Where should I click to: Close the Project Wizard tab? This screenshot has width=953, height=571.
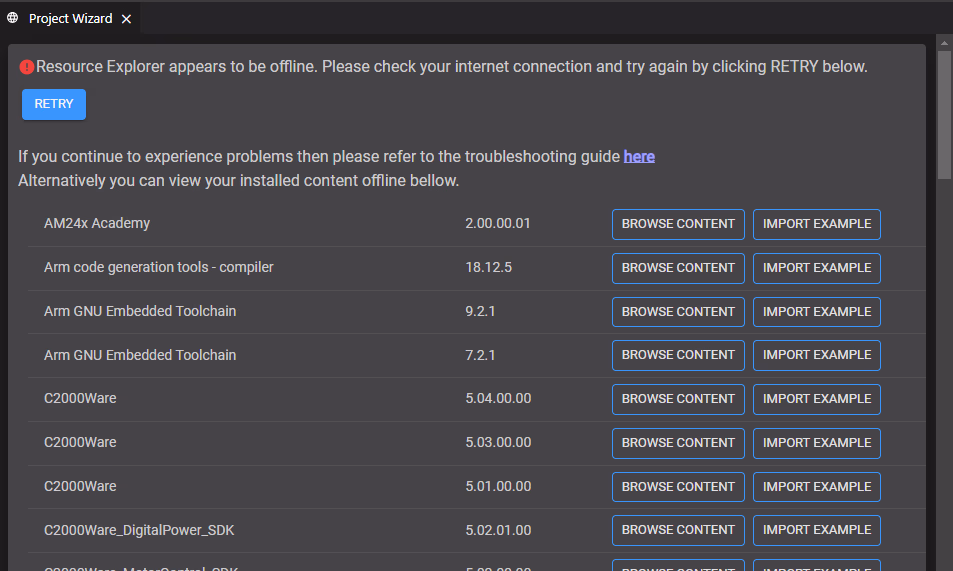coord(126,19)
